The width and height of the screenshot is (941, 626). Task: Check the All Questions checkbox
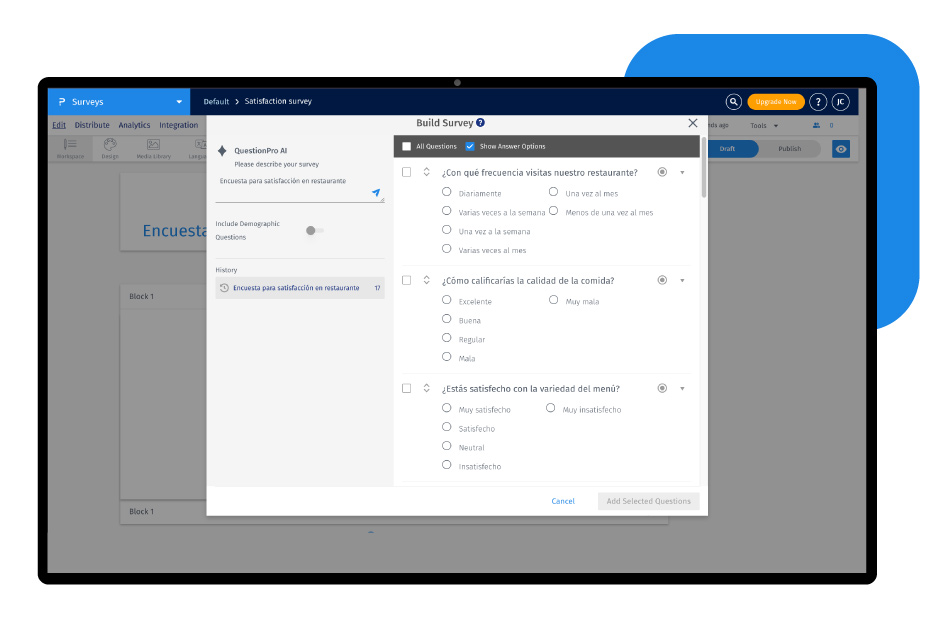click(406, 146)
